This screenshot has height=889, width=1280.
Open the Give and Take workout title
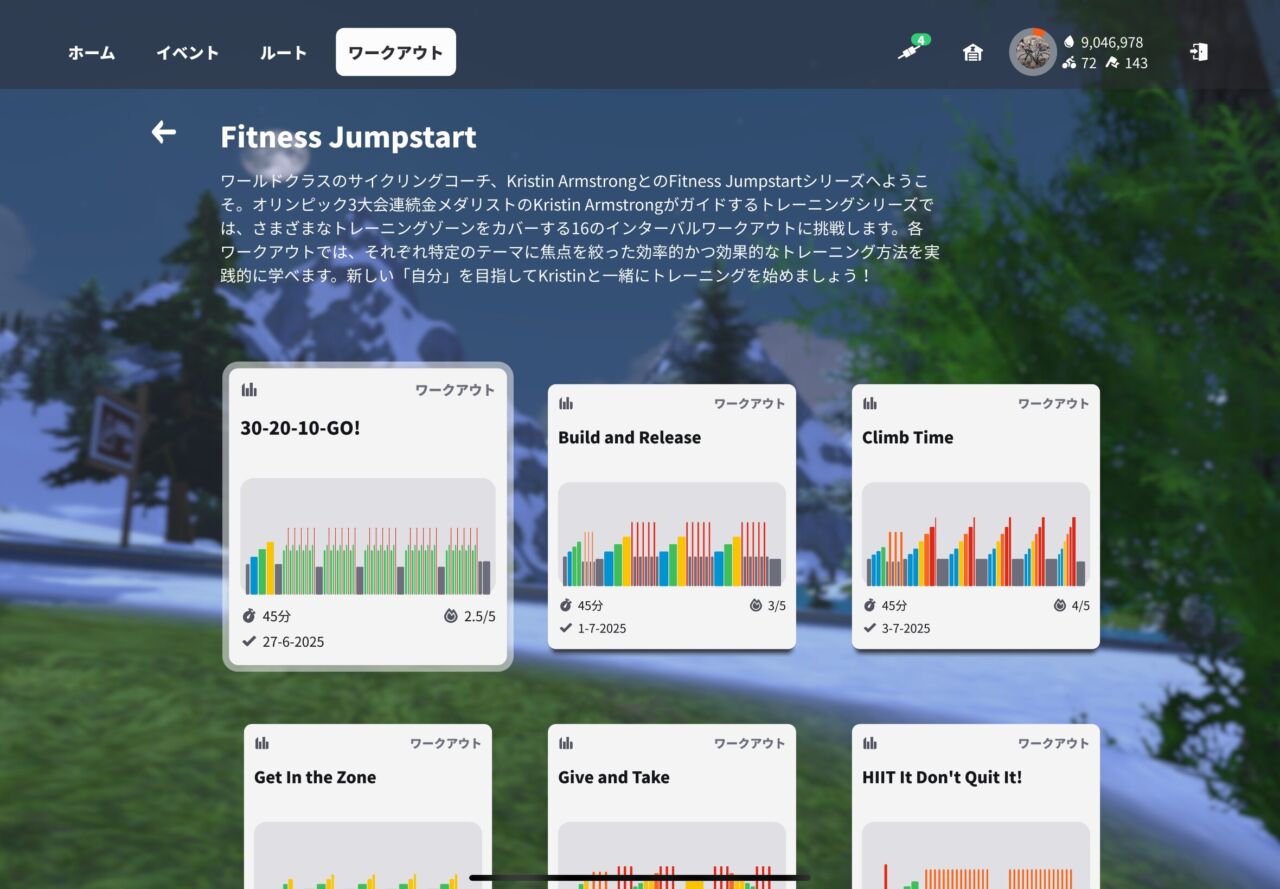point(614,777)
